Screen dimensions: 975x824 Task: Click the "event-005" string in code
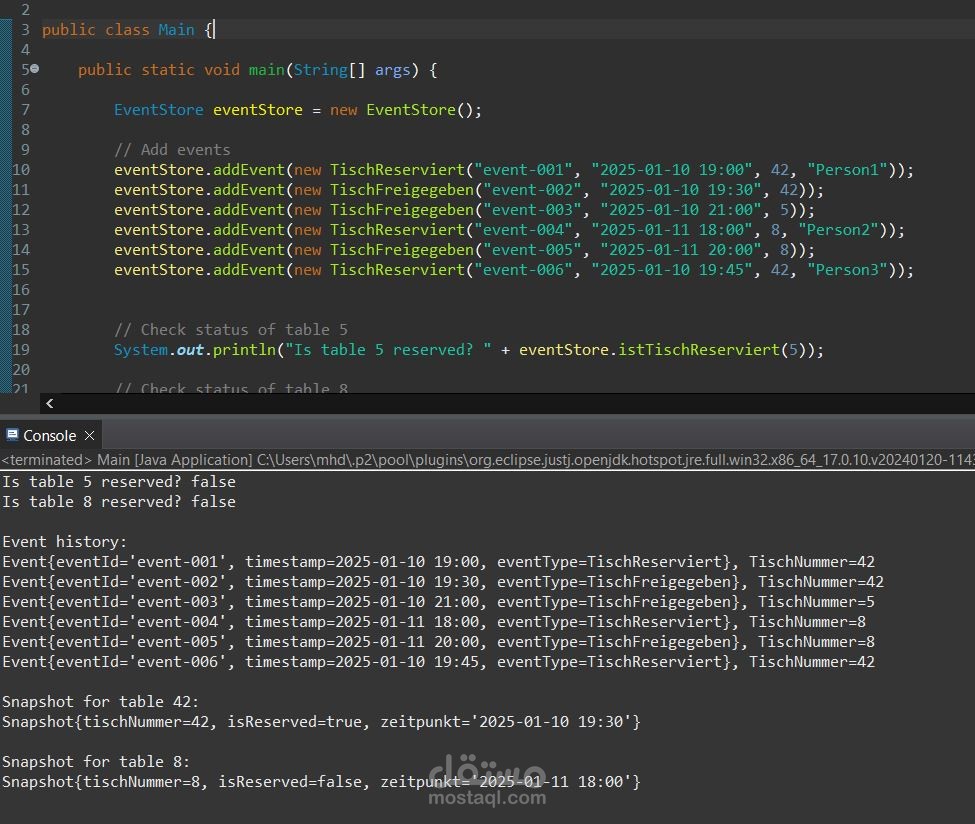532,249
